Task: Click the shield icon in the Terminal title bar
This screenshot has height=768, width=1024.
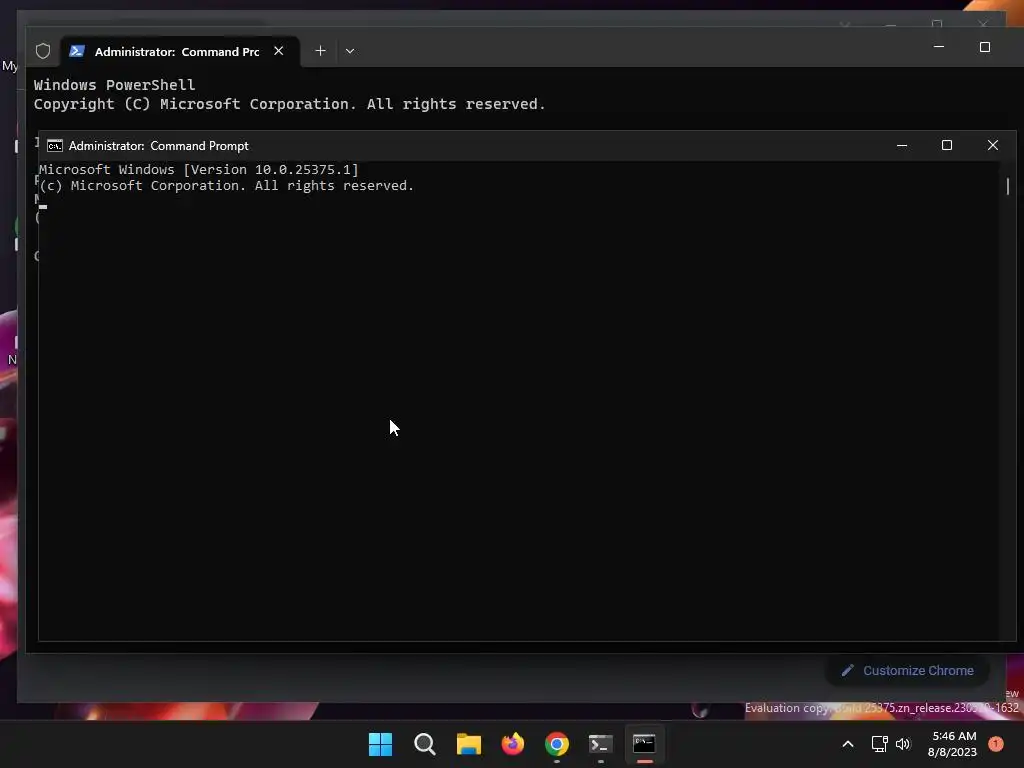Action: click(x=43, y=51)
